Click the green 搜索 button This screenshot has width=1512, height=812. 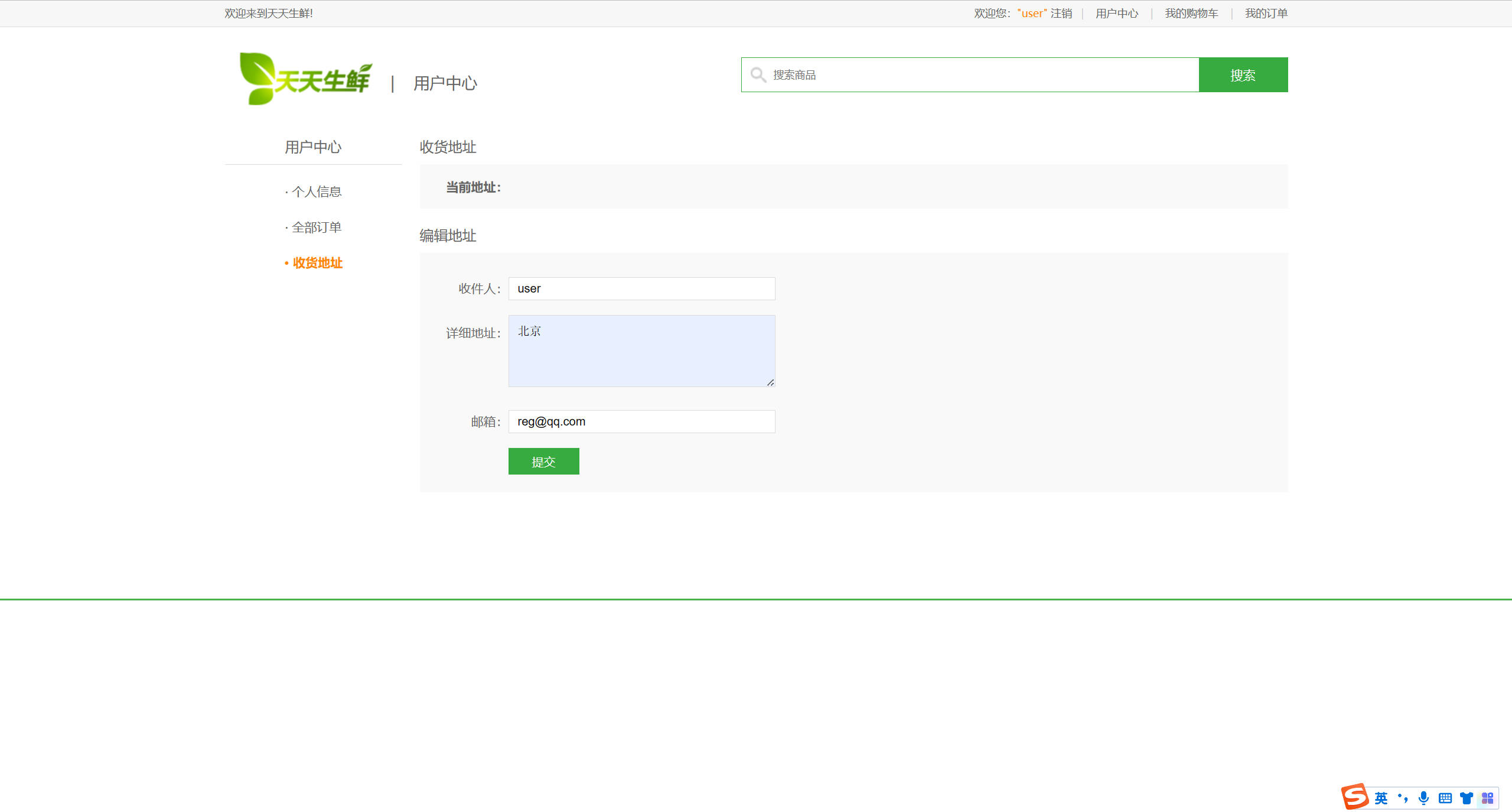(1243, 74)
